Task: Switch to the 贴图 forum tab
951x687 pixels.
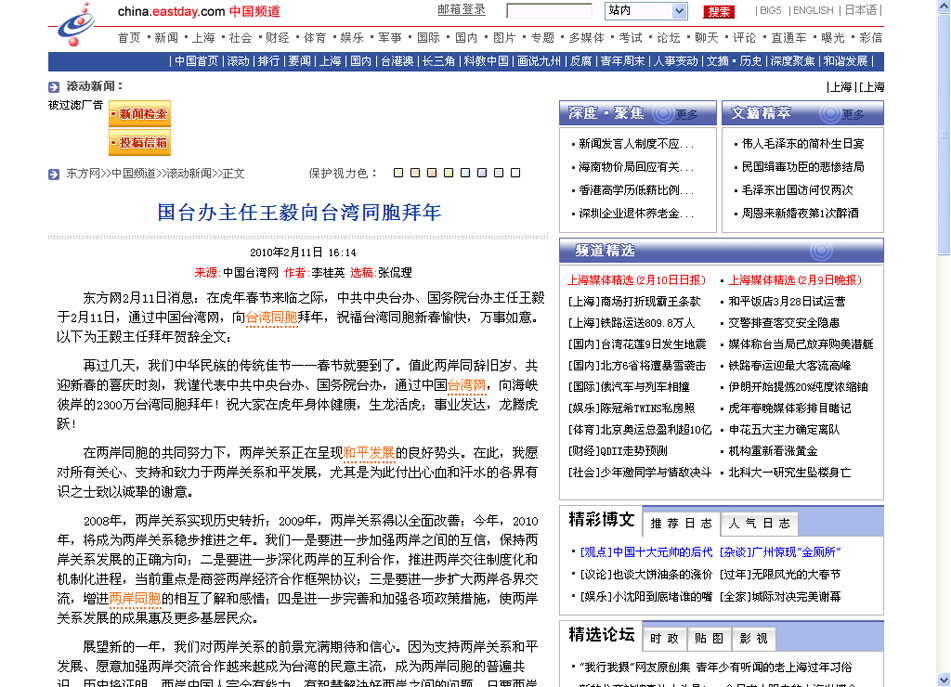Action: [709, 638]
